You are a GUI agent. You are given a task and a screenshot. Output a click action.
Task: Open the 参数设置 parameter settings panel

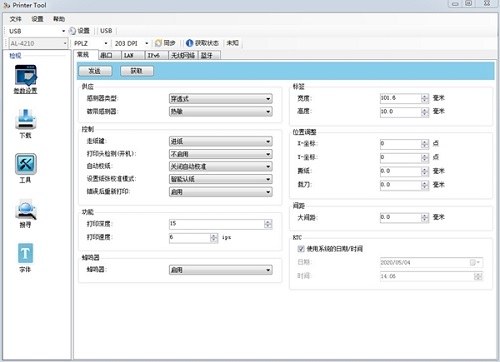tap(25, 79)
